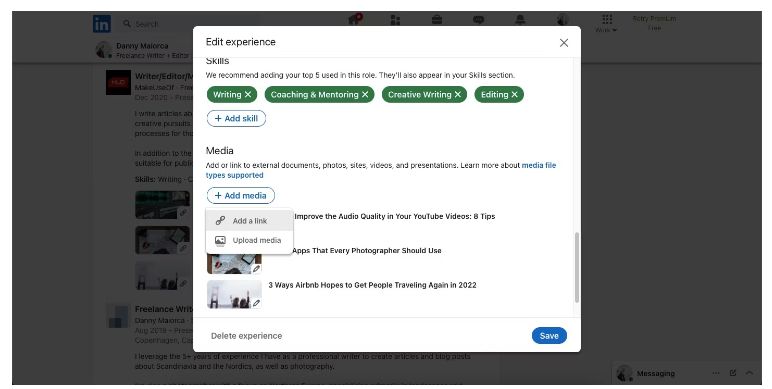This screenshot has width=772, height=389.
Task: Open the Notifications bell icon
Action: (520, 20)
